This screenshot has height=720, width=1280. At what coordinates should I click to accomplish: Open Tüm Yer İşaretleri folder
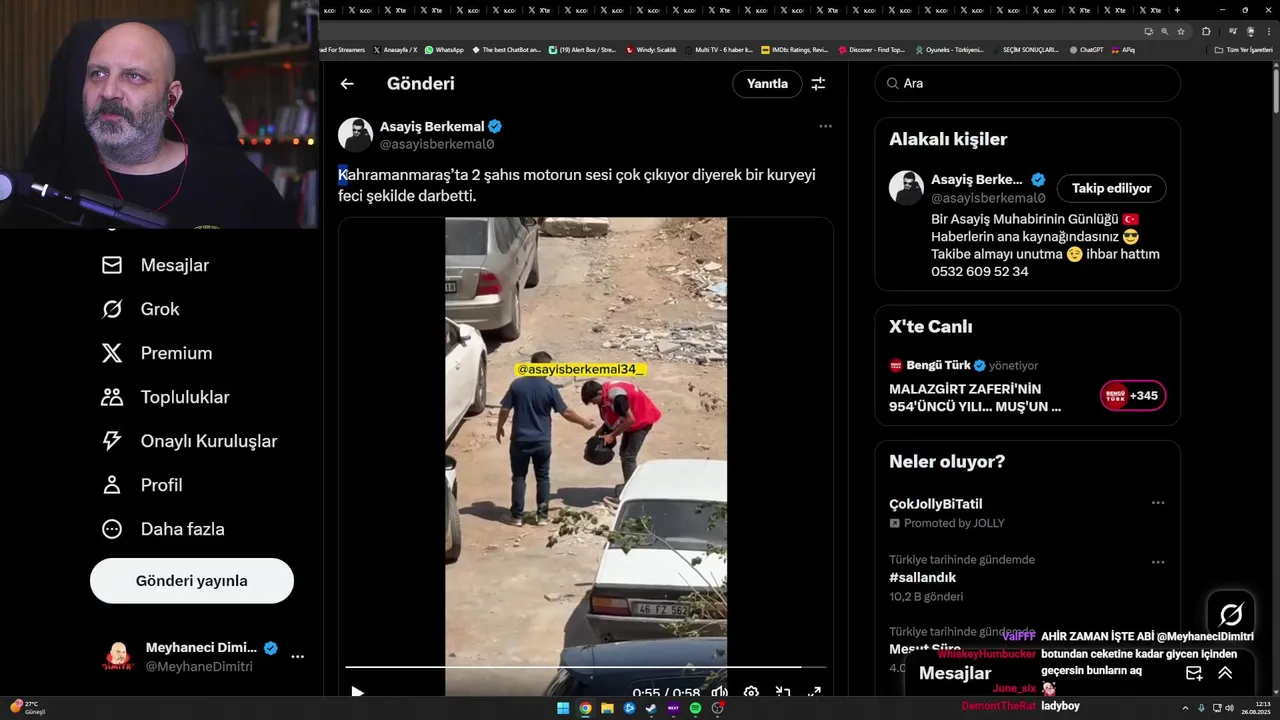click(1243, 50)
